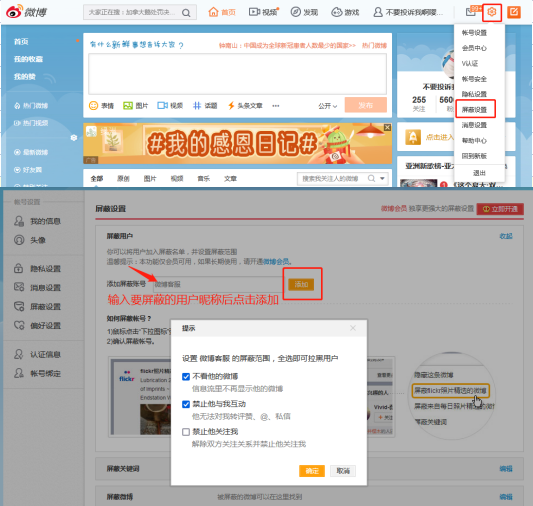Add a topic with 话题 hashtag icon
This screenshot has width=533, height=506.
point(205,106)
